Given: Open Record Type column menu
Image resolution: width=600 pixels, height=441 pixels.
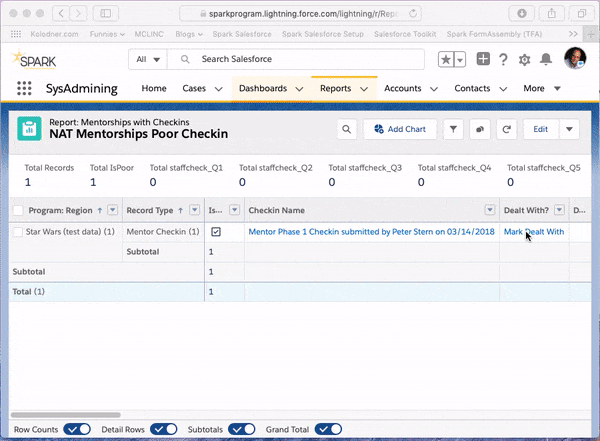Looking at the screenshot, I should pos(195,210).
